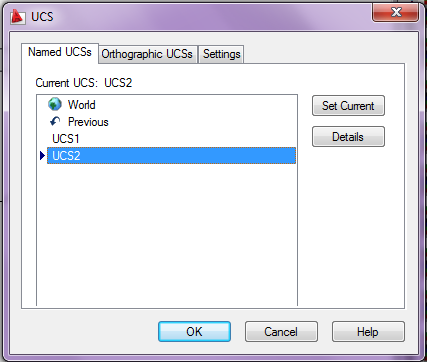The image size is (427, 362).
Task: Click the current-UCS triangle marker beside UCS2
Action: point(42,155)
